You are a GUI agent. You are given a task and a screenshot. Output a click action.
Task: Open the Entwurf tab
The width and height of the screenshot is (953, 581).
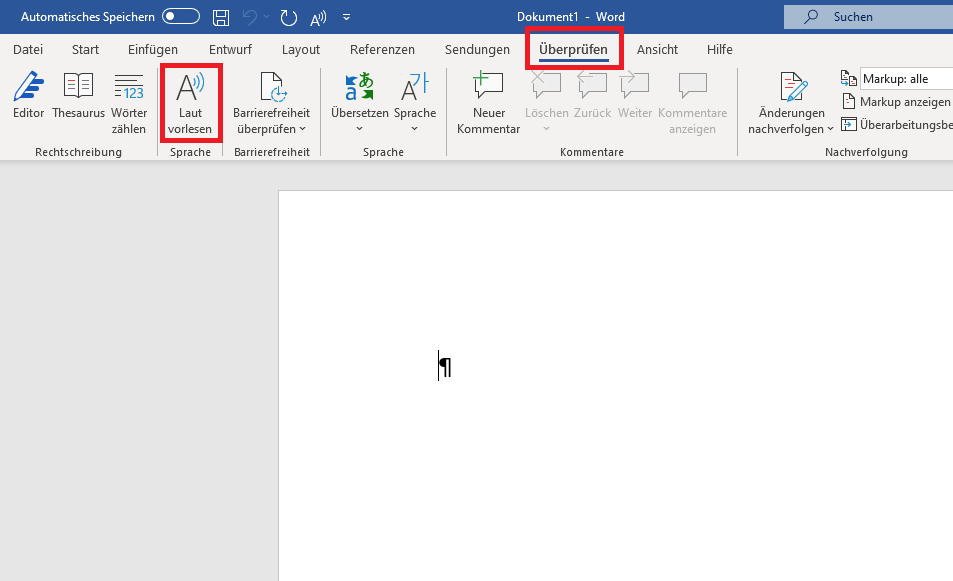pyautogui.click(x=230, y=49)
